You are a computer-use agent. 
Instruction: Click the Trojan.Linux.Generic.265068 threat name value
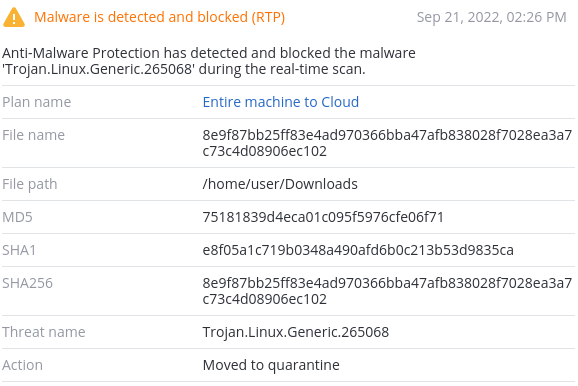point(296,332)
